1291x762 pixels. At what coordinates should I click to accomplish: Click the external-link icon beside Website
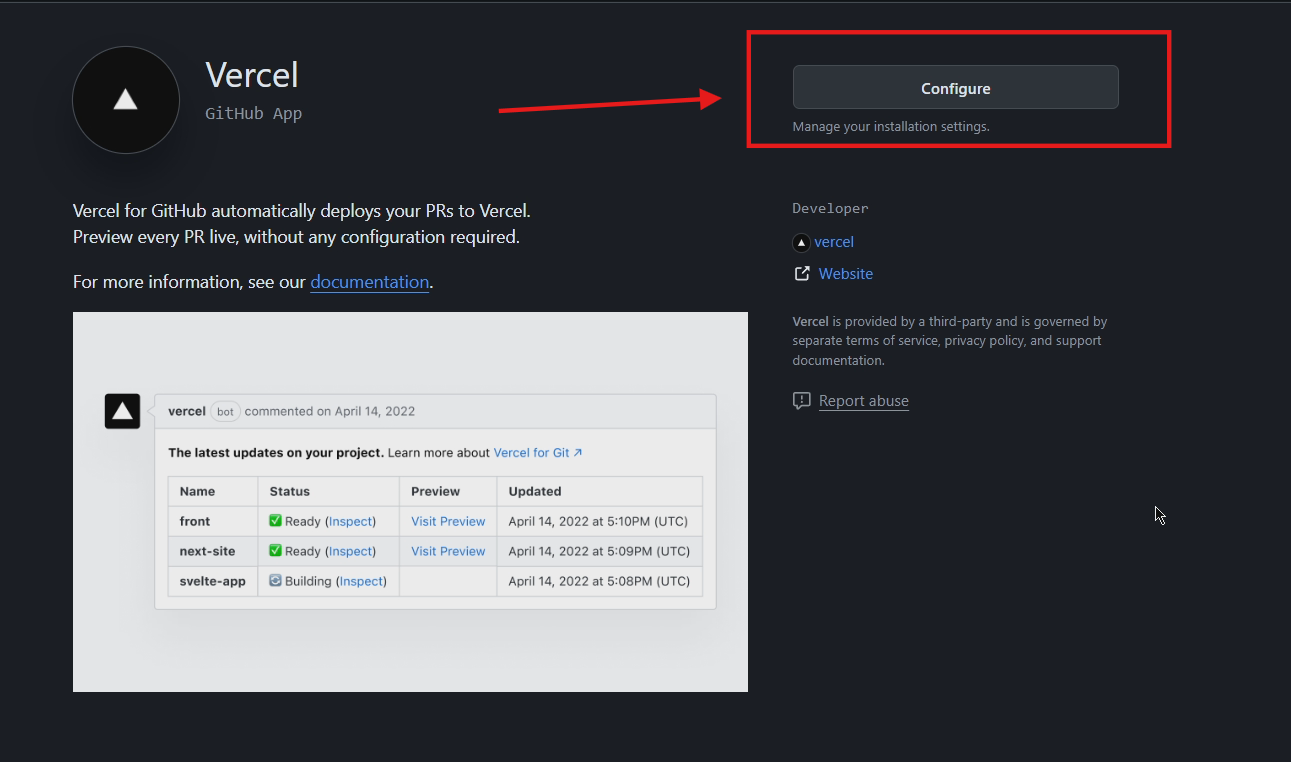pos(802,274)
